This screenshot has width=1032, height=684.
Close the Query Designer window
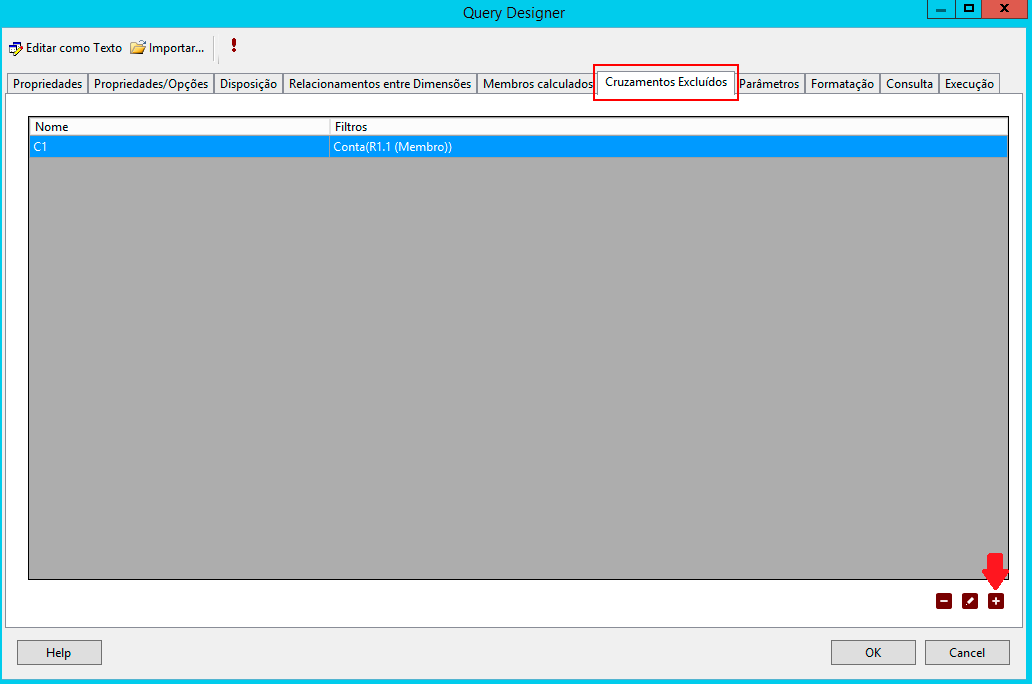1004,9
